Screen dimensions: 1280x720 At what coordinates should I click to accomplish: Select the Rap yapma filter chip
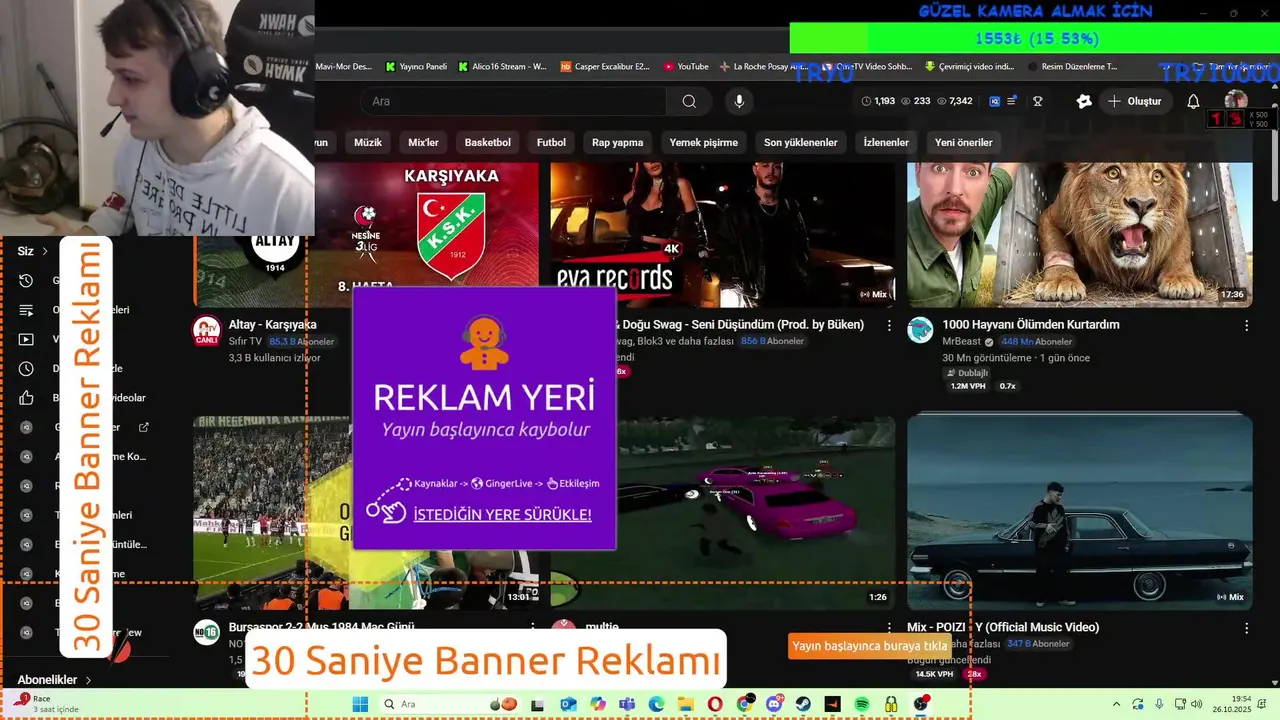point(617,142)
